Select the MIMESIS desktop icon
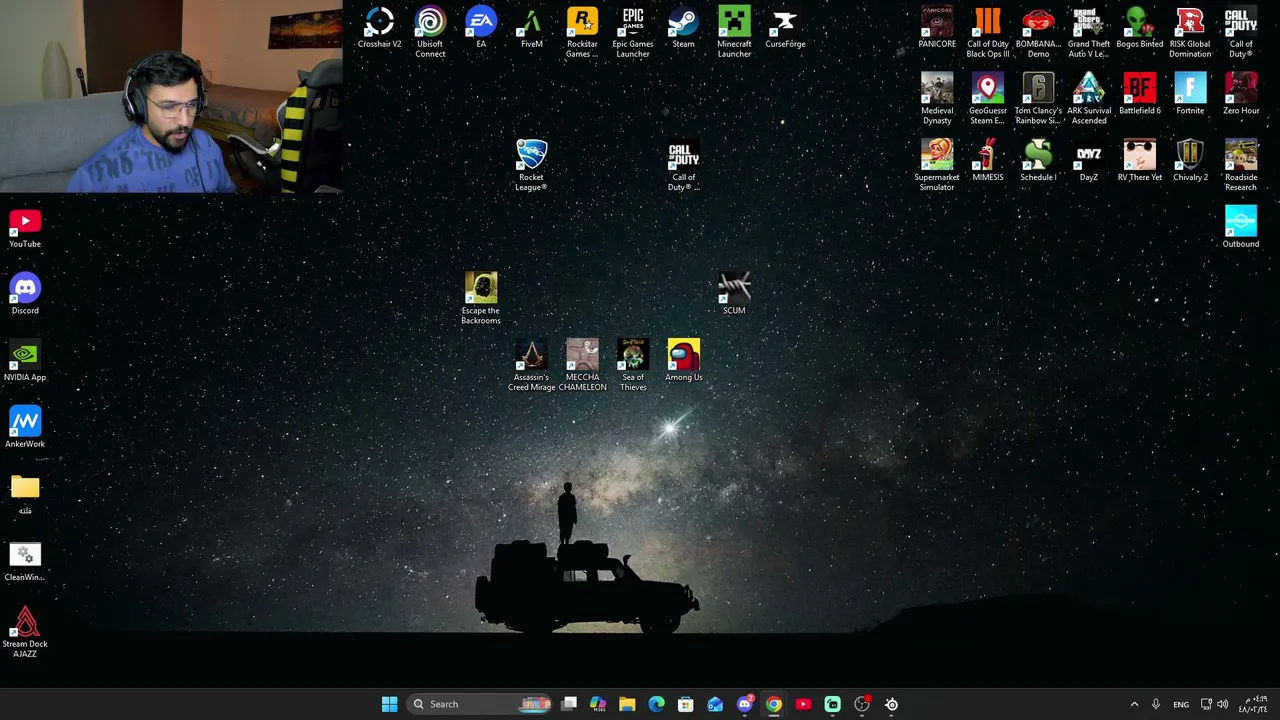The width and height of the screenshot is (1280, 720). tap(988, 161)
